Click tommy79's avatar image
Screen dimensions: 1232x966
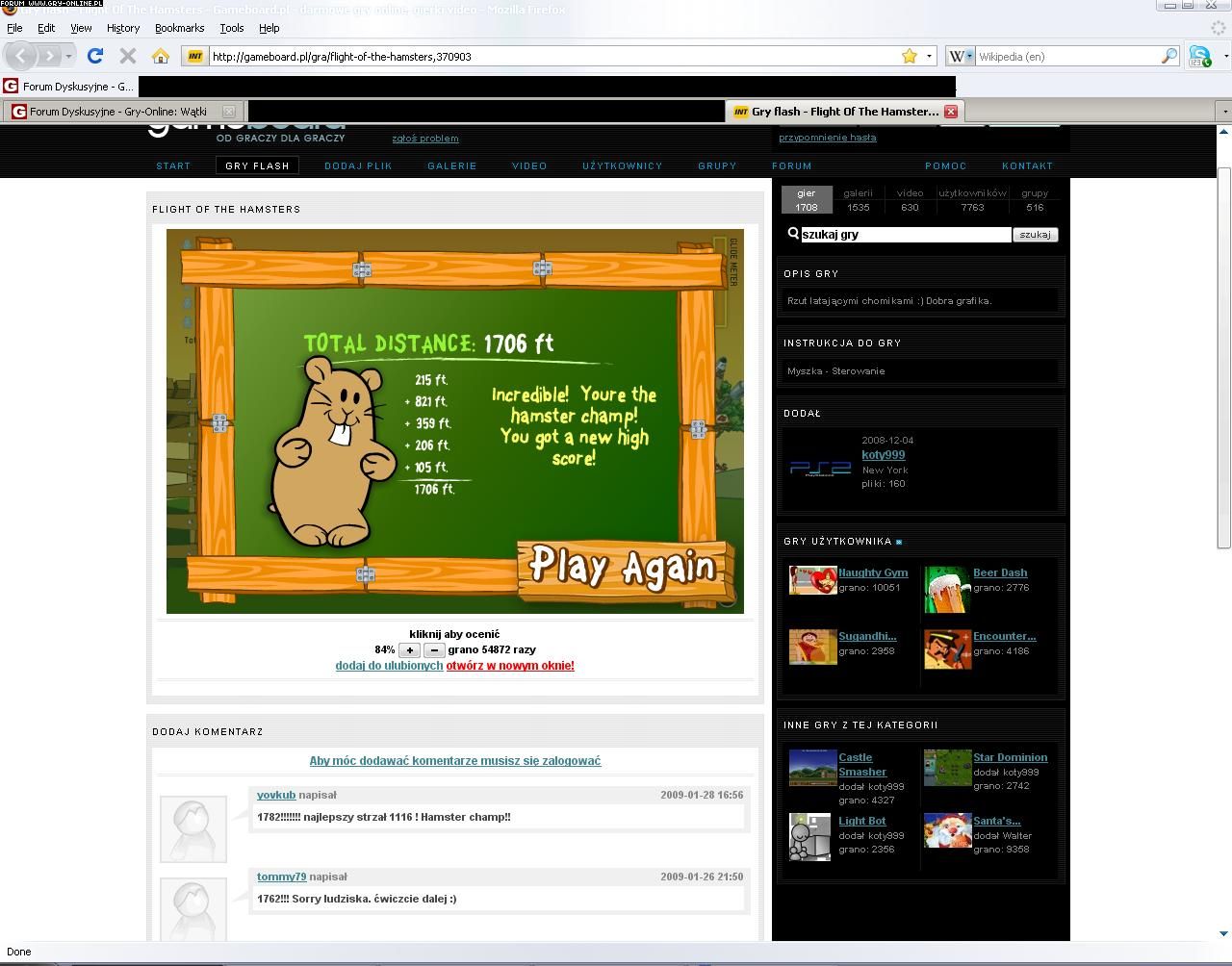pos(193,909)
